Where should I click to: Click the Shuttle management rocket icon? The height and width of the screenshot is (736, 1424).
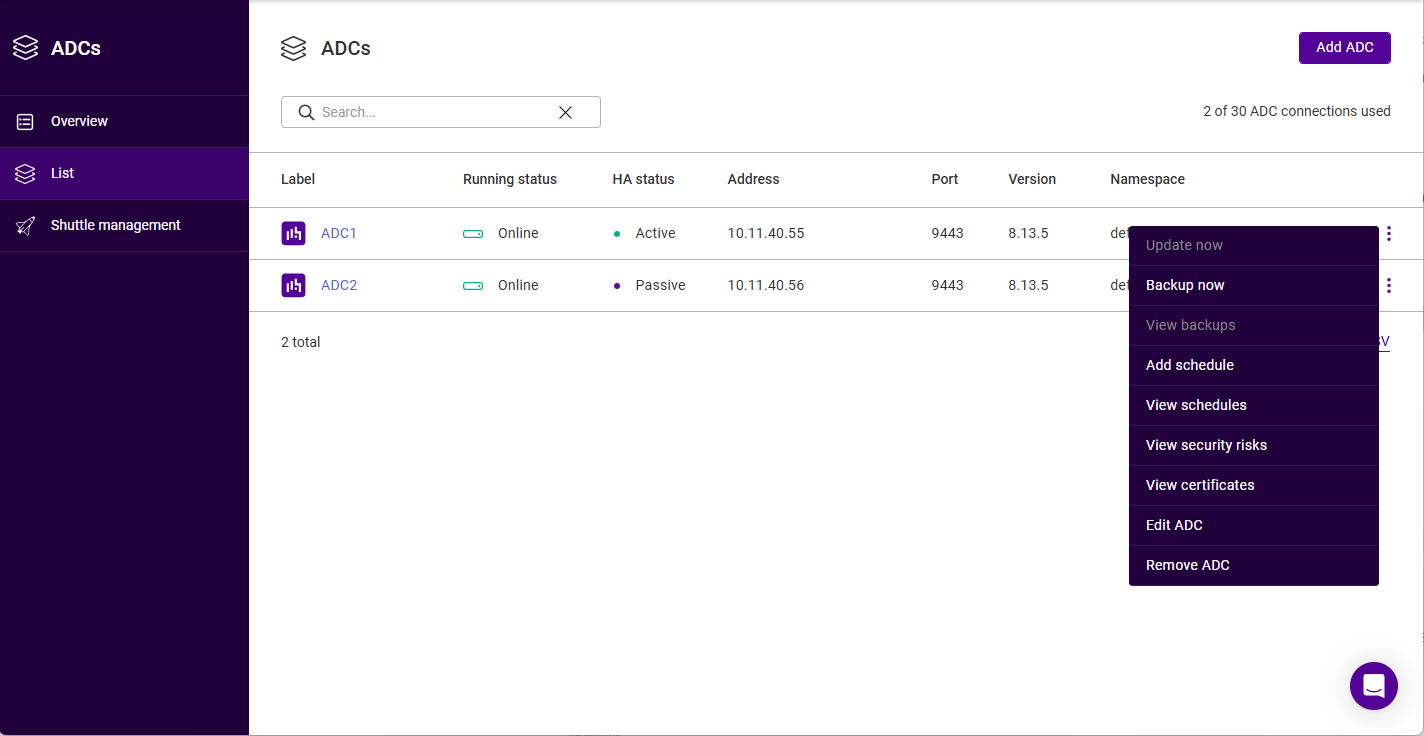(25, 225)
